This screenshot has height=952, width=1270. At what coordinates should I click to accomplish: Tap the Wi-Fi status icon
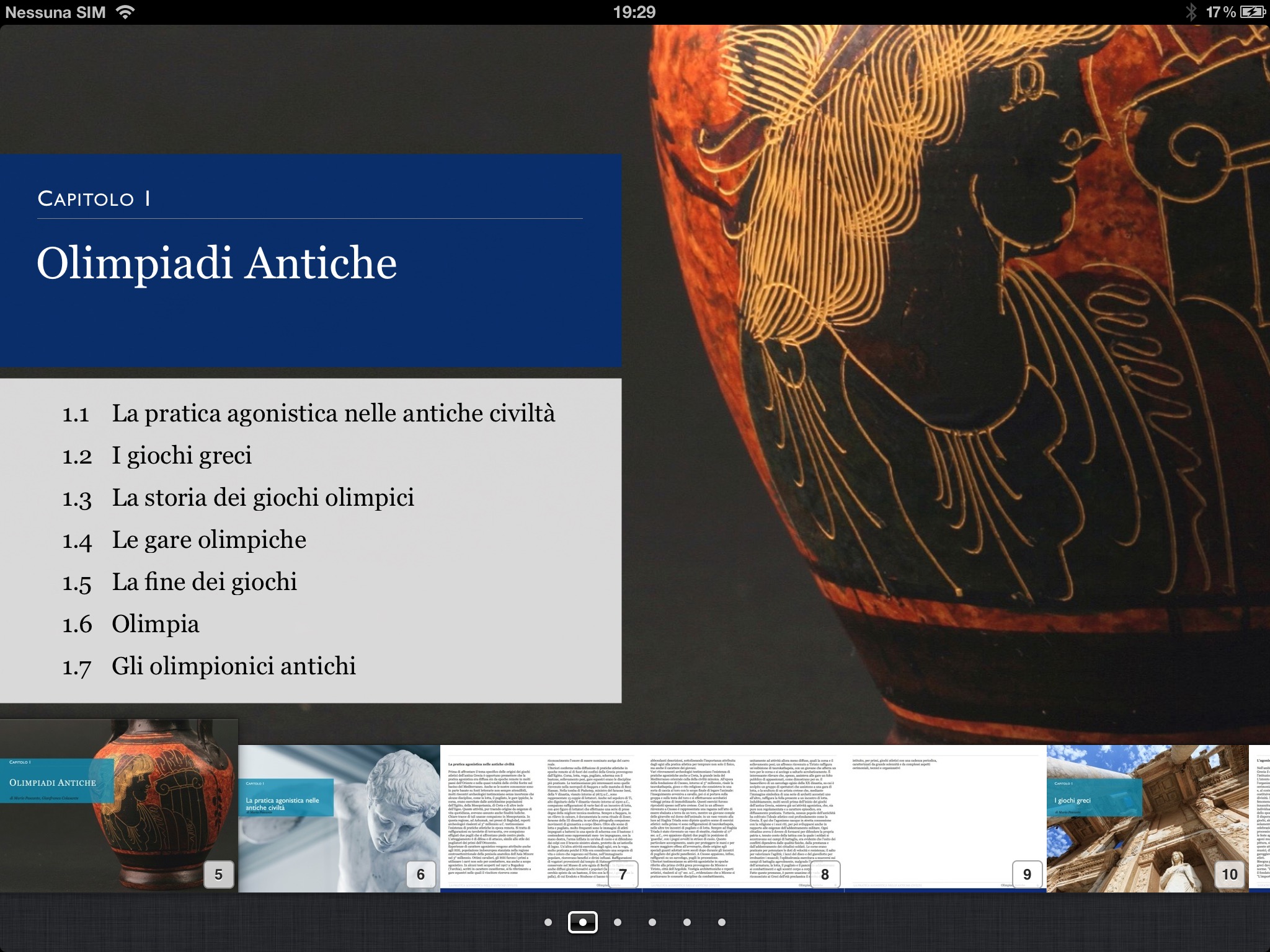coord(126,12)
